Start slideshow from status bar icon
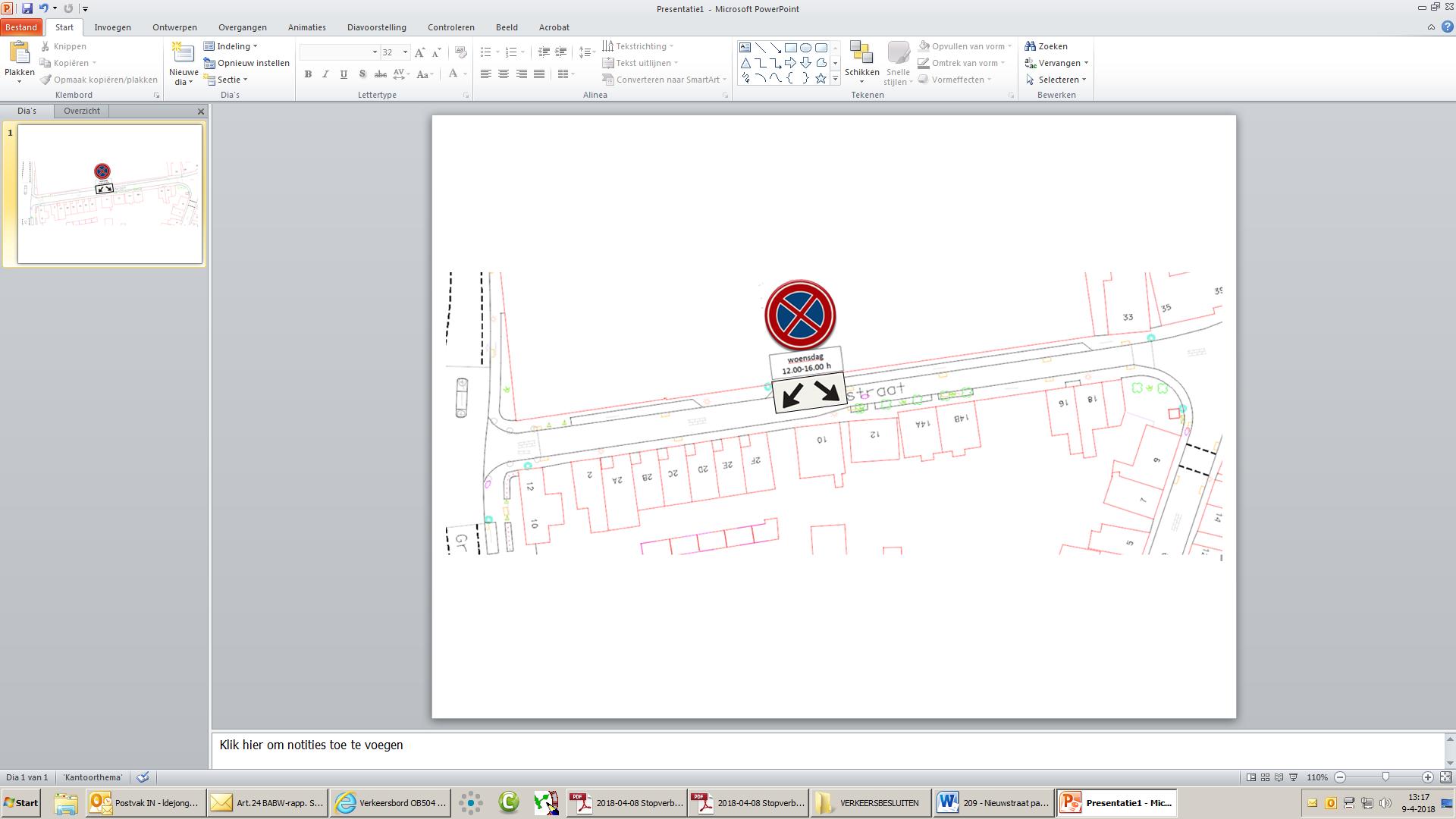The image size is (1456, 819). point(1294,777)
